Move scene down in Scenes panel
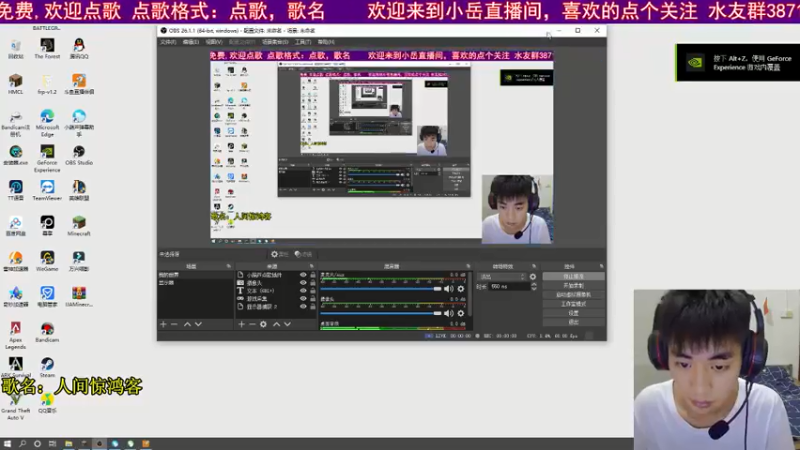 pyautogui.click(x=198, y=324)
